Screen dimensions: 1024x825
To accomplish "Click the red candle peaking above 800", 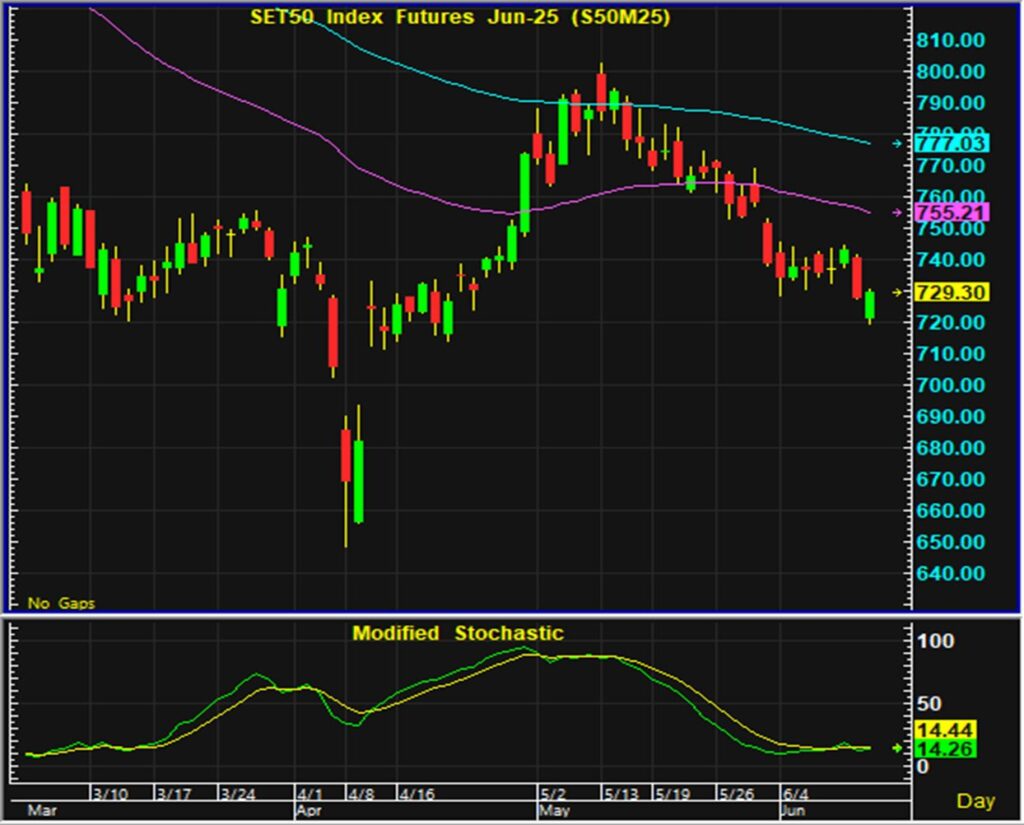I will (601, 91).
